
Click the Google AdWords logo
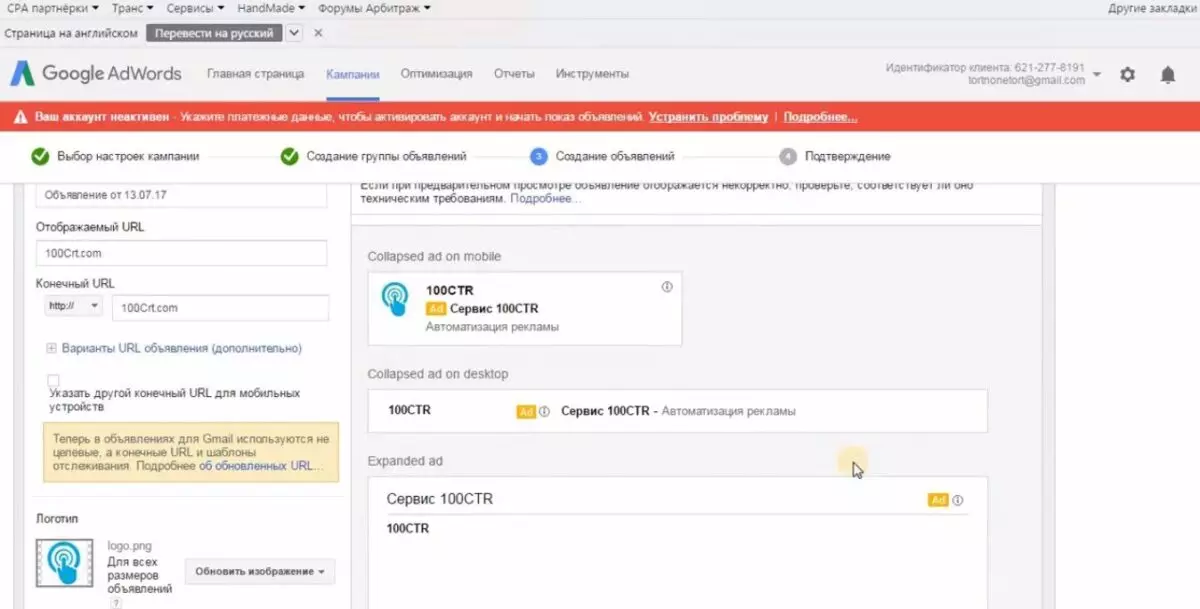[x=96, y=73]
